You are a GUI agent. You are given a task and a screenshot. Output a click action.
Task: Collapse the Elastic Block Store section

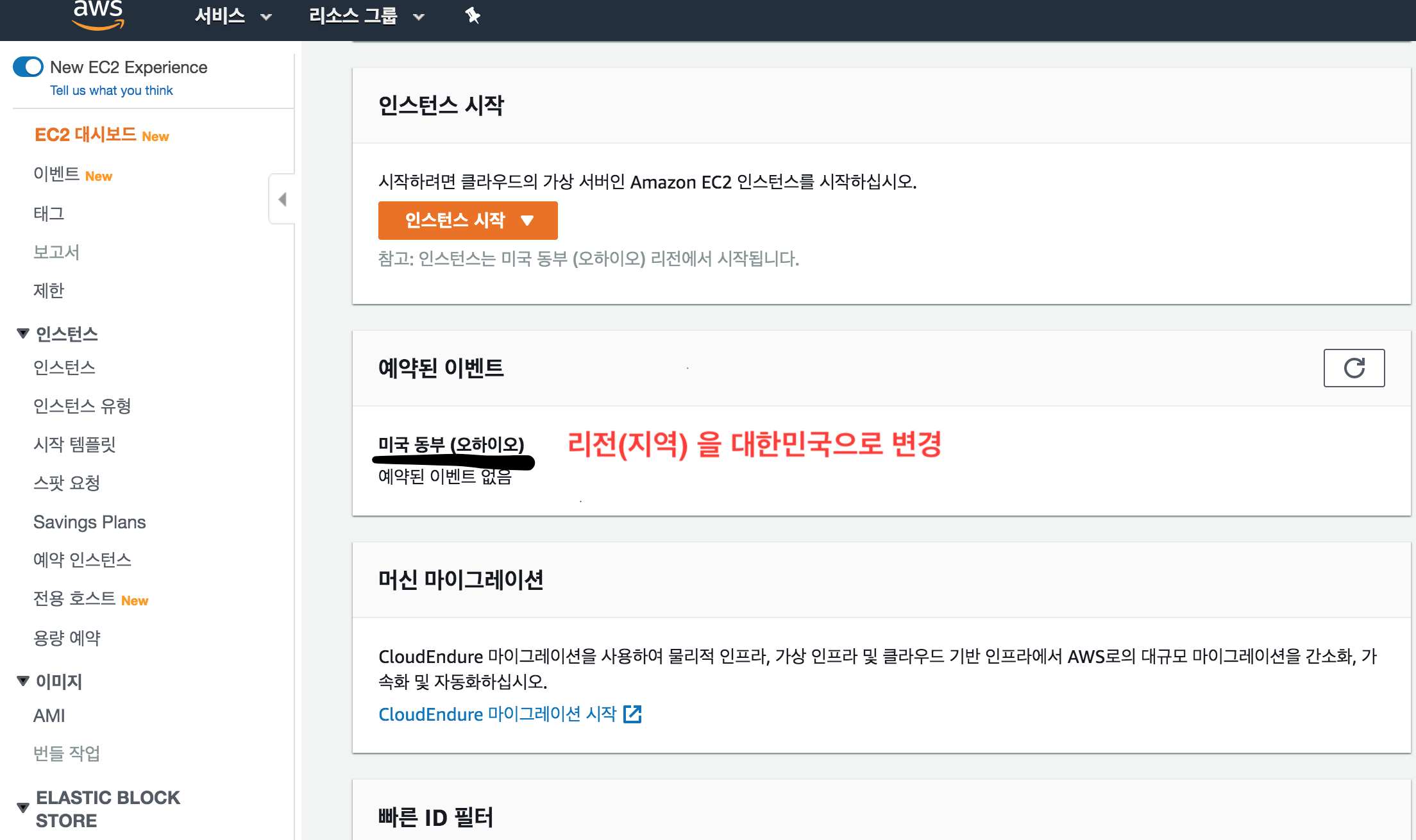23,808
